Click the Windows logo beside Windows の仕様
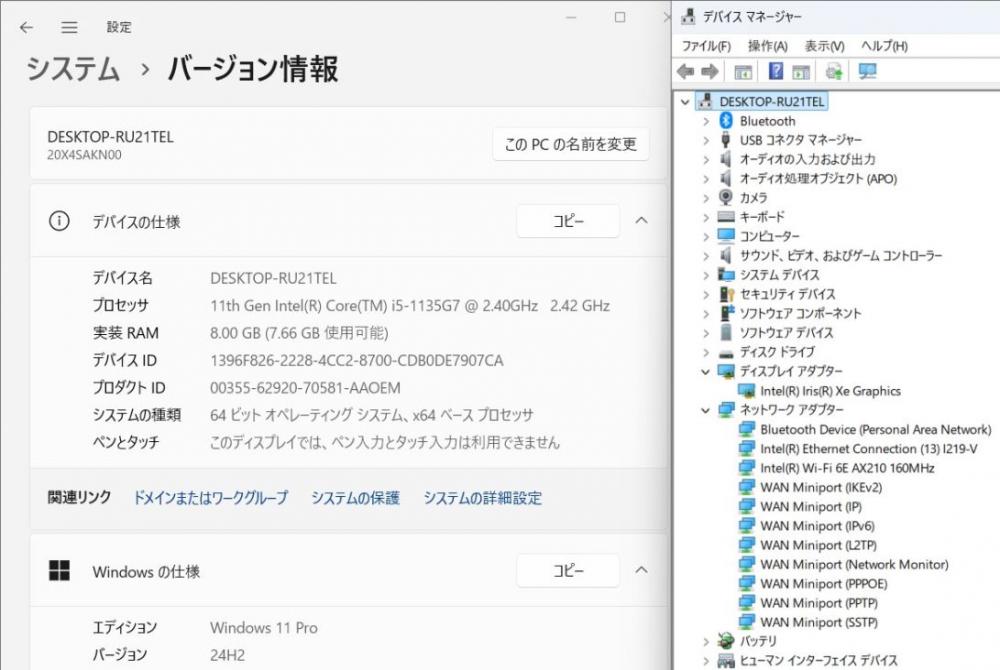 tap(59, 571)
